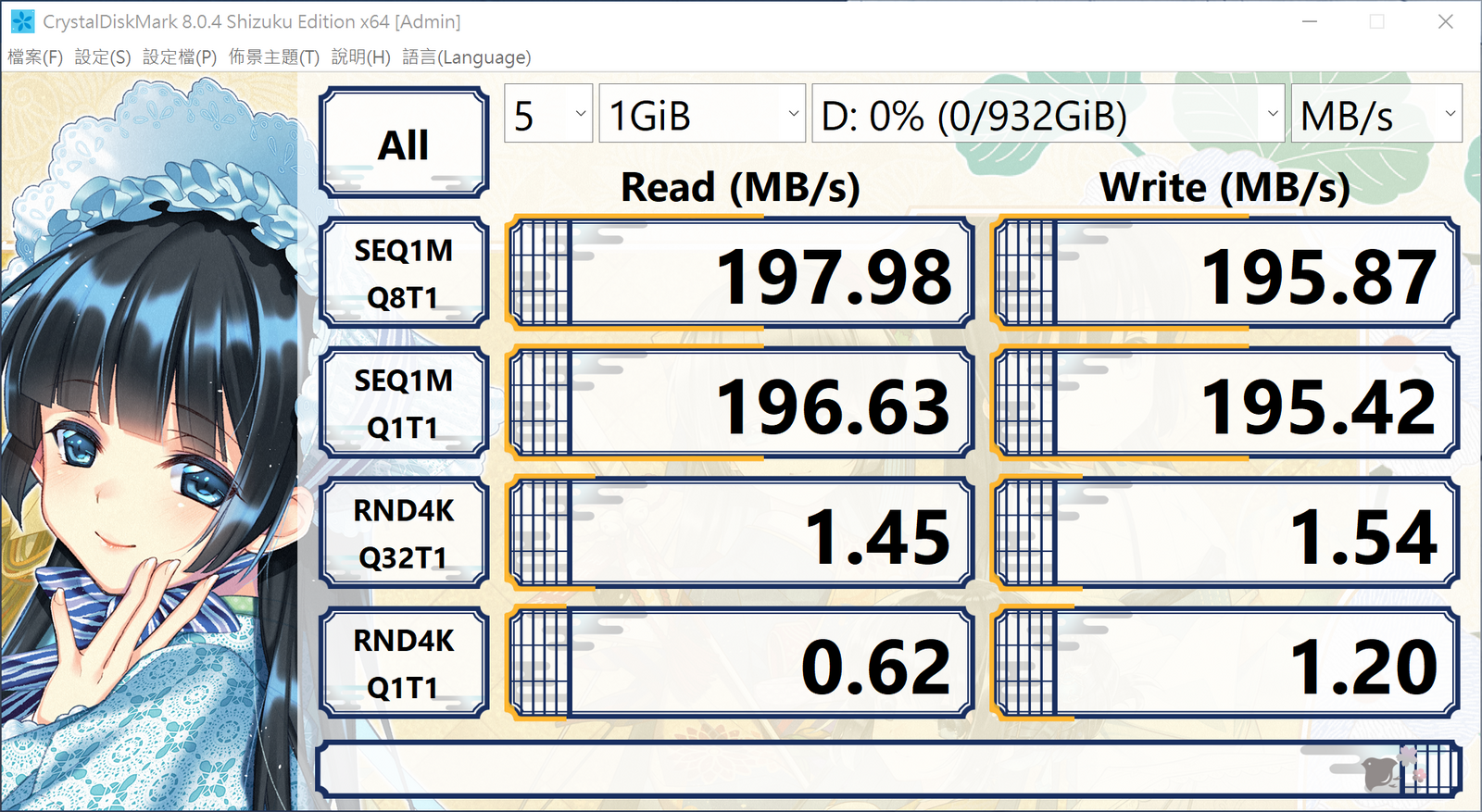Image resolution: width=1482 pixels, height=812 pixels.
Task: Run the RND4K Q1T1 benchmark
Action: tap(404, 663)
